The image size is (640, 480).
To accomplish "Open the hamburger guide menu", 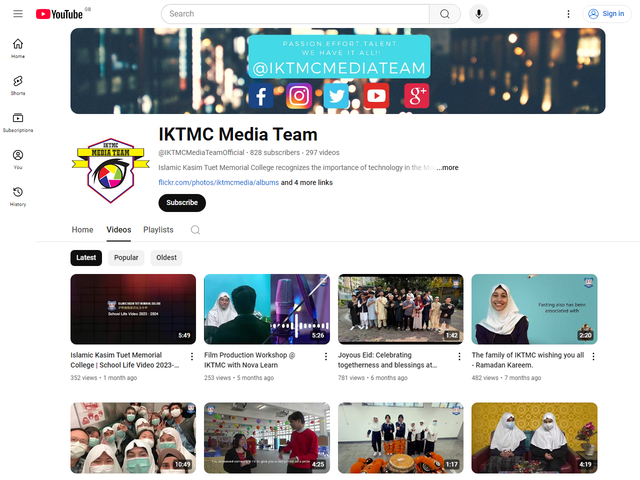I will pos(18,14).
